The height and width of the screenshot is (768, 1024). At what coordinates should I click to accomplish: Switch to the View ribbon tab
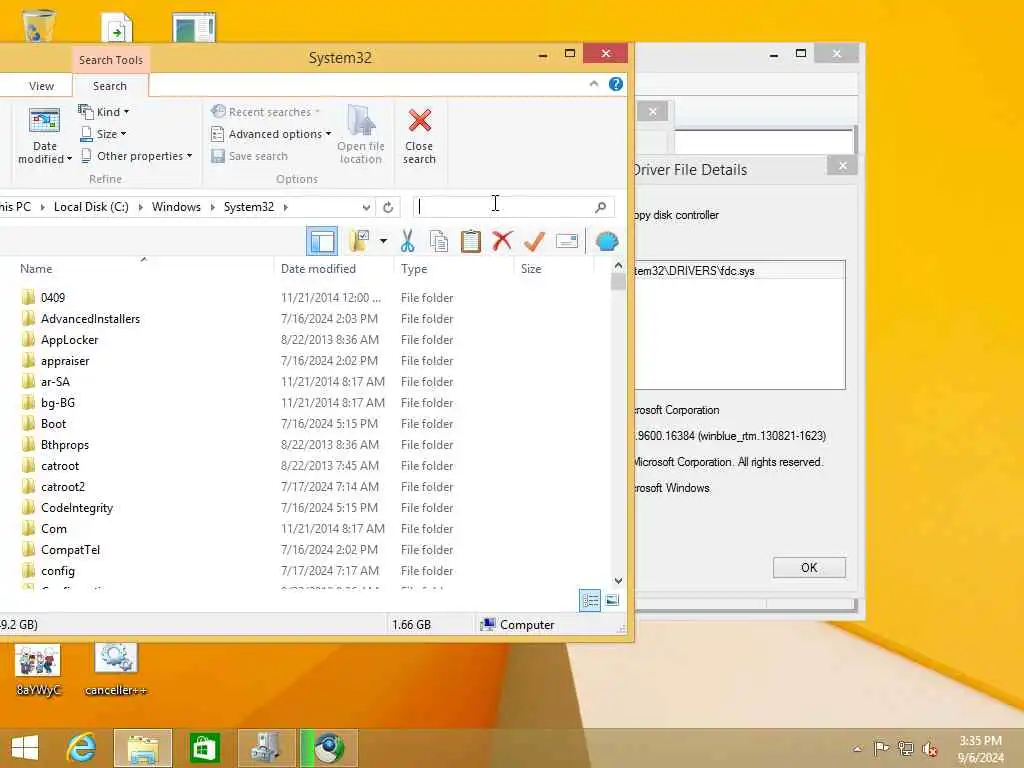tap(41, 86)
